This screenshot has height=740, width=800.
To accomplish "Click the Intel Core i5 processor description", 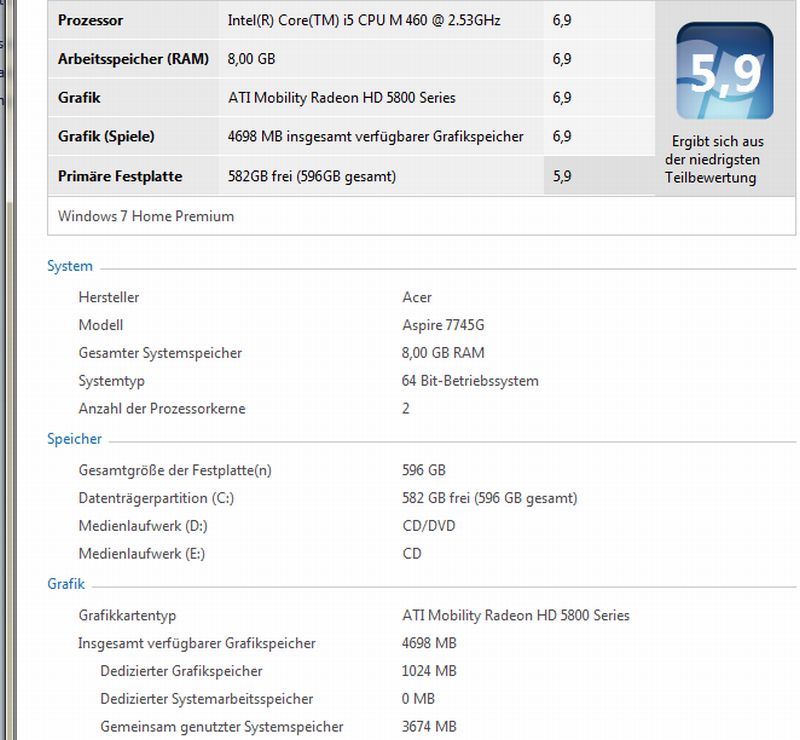I will (364, 21).
